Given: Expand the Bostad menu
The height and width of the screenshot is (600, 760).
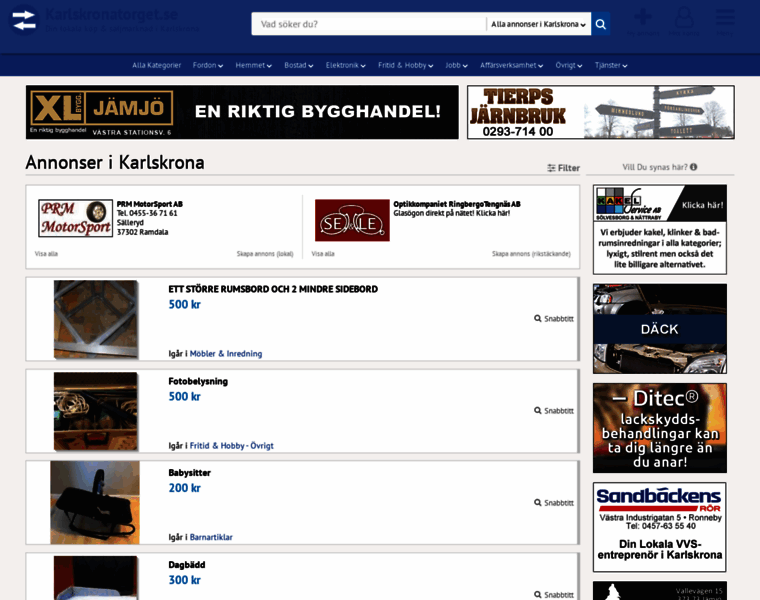Looking at the screenshot, I should click(299, 65).
